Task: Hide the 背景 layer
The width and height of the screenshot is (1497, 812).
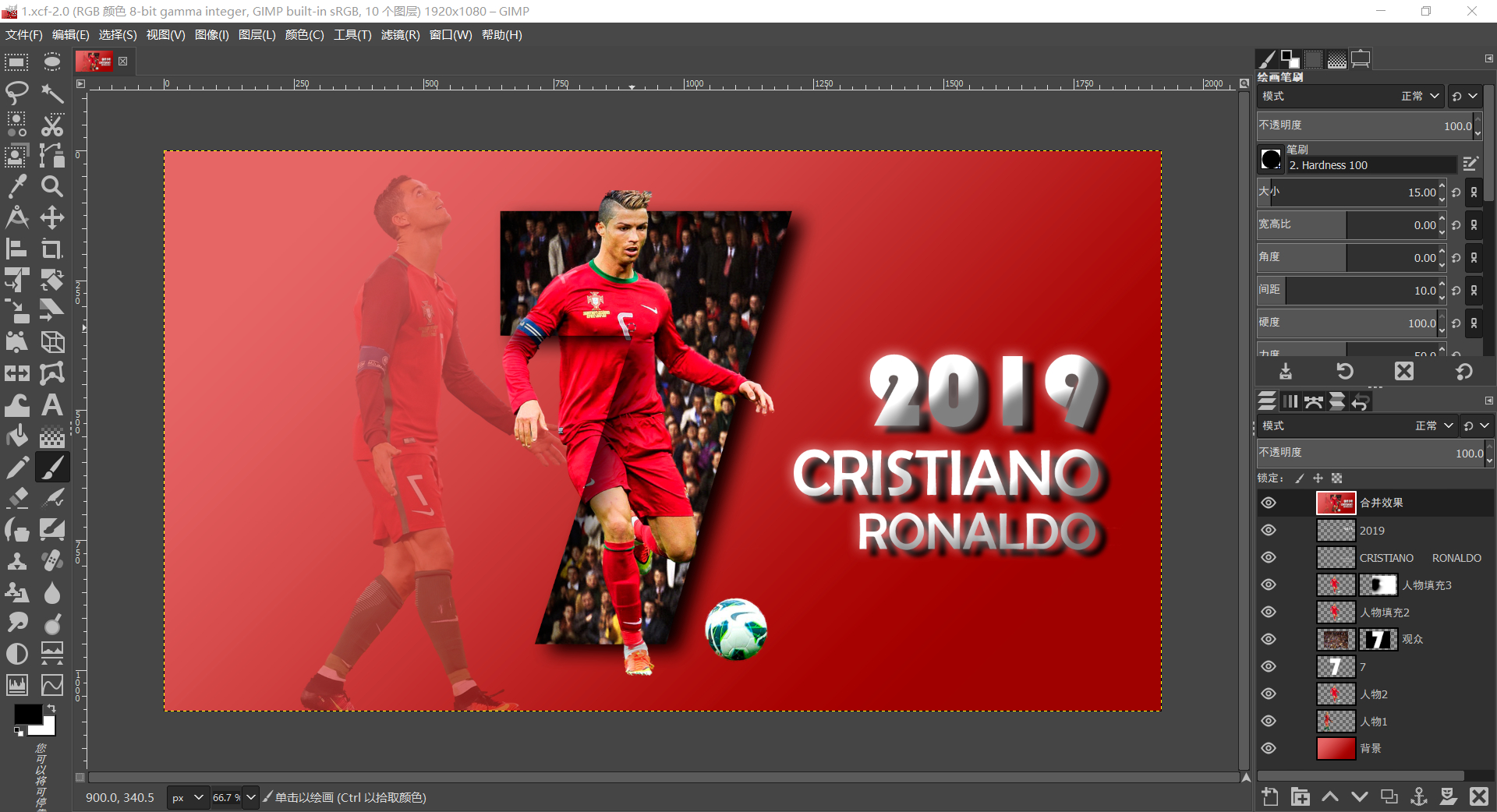Action: [1269, 748]
